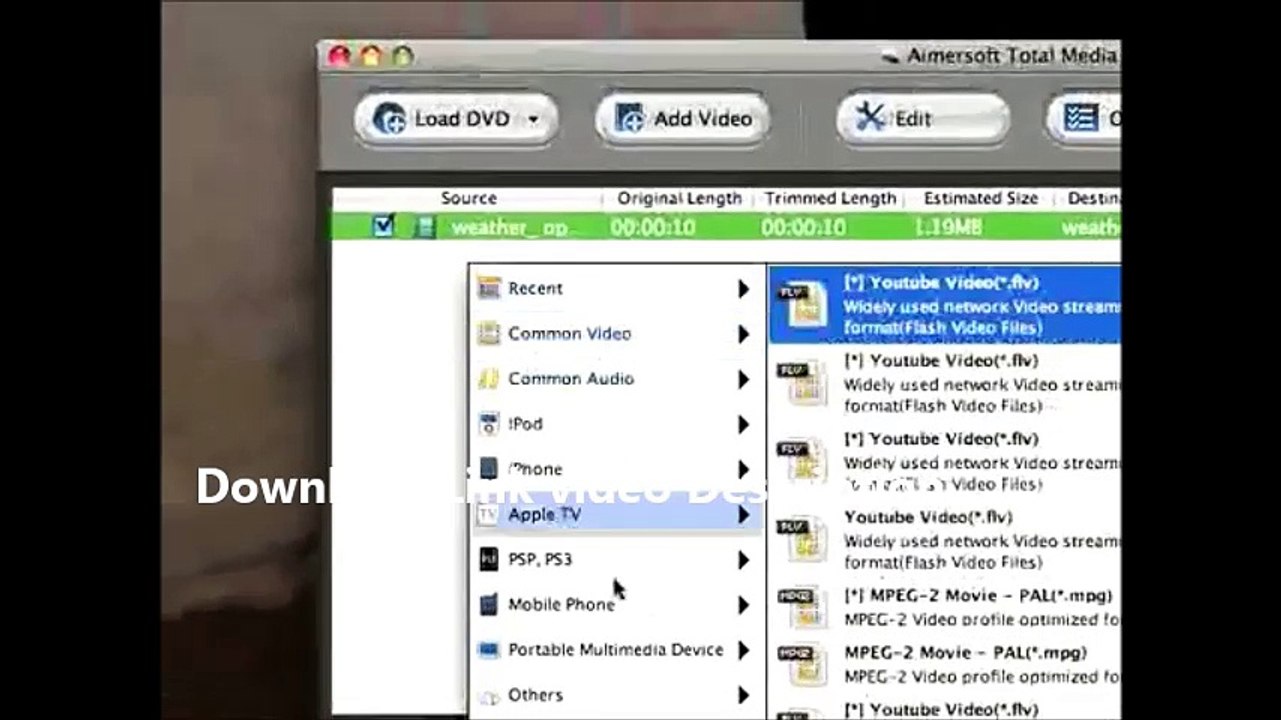The height and width of the screenshot is (720, 1281).
Task: Click the iPhone device icon
Action: pyautogui.click(x=488, y=468)
